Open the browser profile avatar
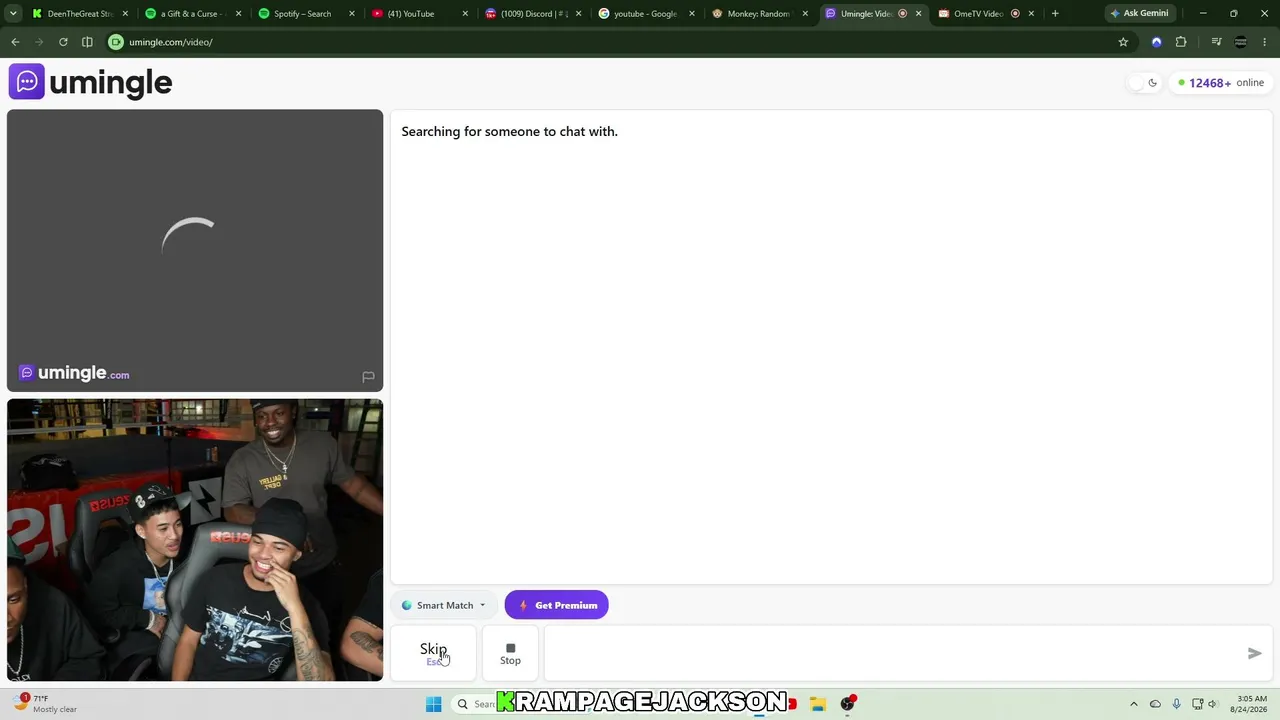1280x720 pixels. point(1241,42)
